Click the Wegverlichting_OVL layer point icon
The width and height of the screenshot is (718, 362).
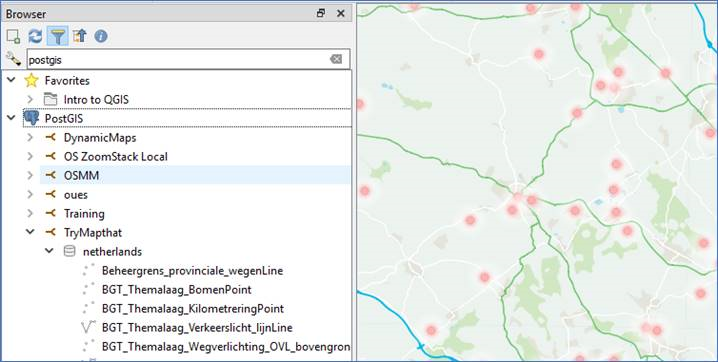coord(88,346)
